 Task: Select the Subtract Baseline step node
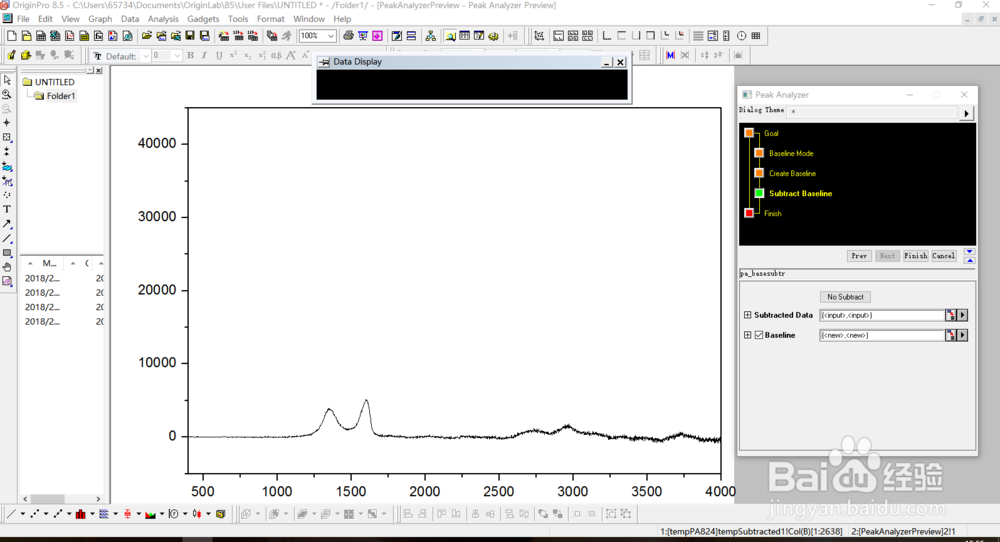click(759, 193)
